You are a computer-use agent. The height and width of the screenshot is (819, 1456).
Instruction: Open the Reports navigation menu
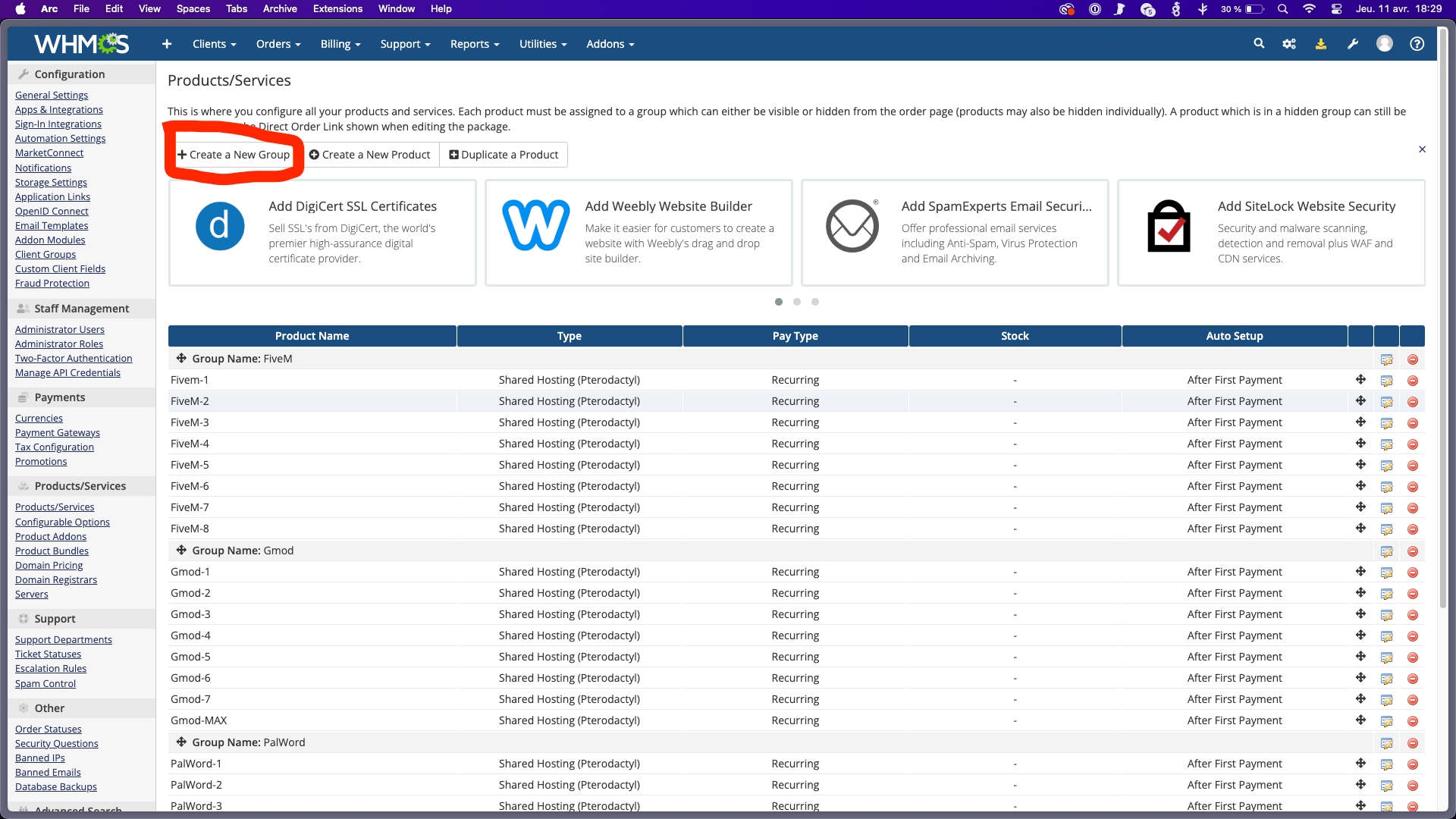(x=475, y=44)
